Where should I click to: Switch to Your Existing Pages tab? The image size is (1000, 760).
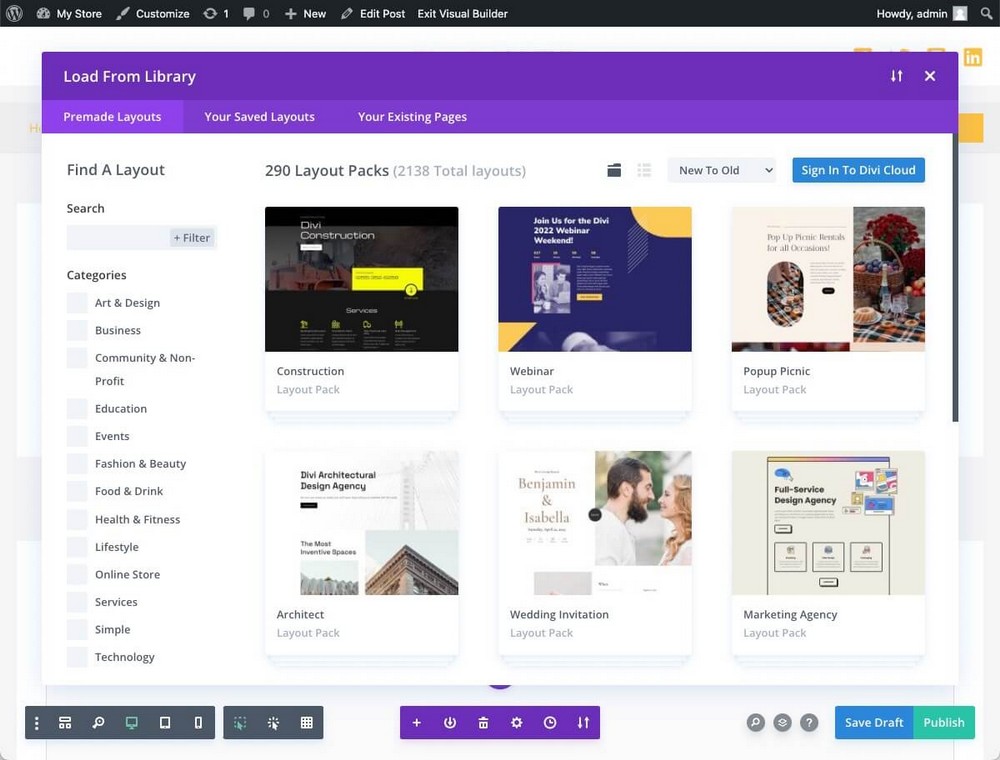click(412, 117)
